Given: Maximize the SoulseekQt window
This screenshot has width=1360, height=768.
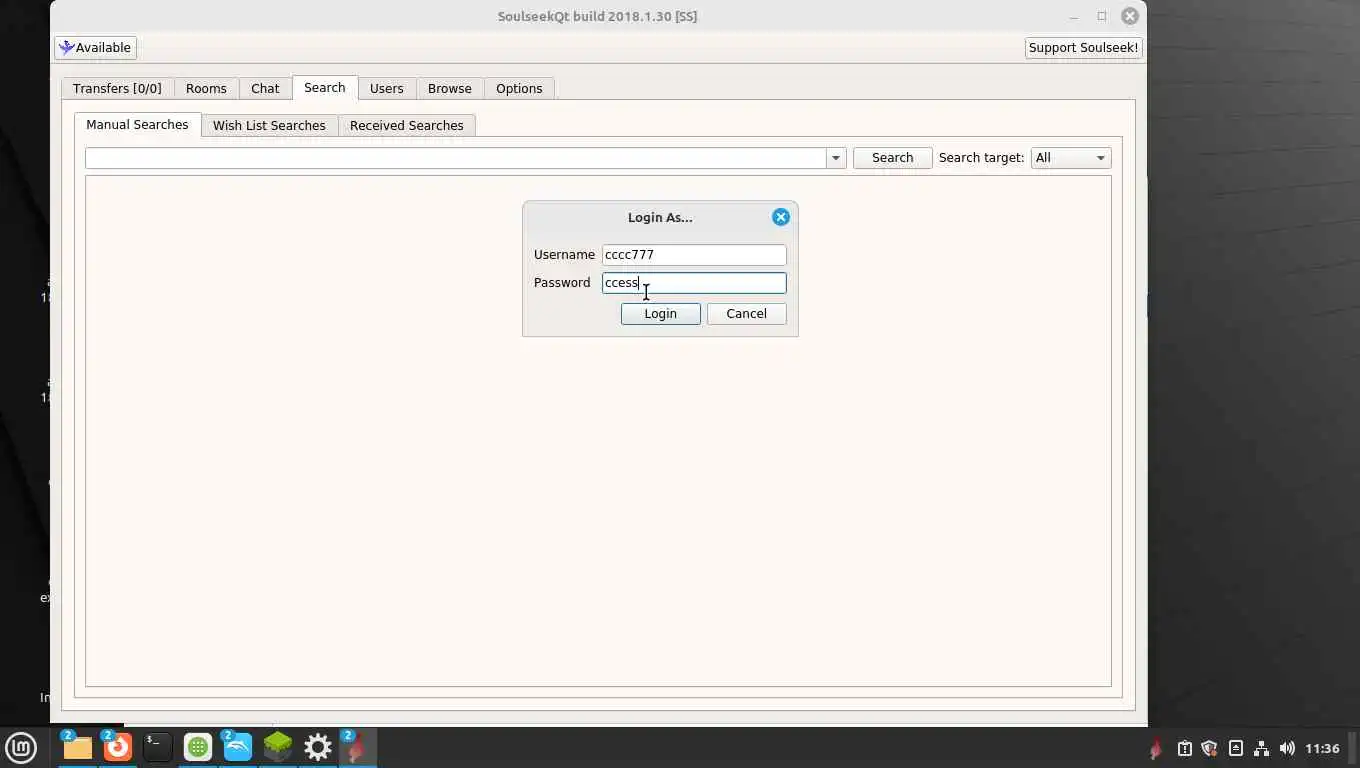Looking at the screenshot, I should pyautogui.click(x=1102, y=16).
